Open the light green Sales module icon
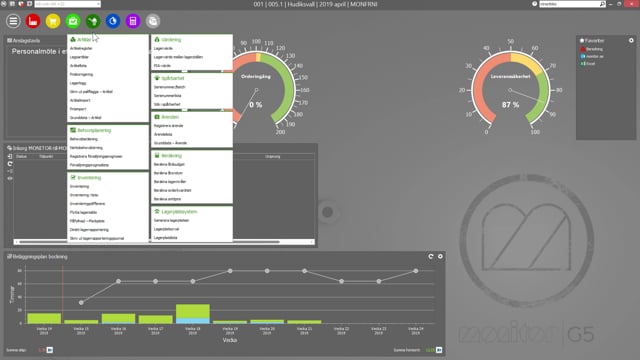This screenshot has width=640, height=360. (73, 21)
